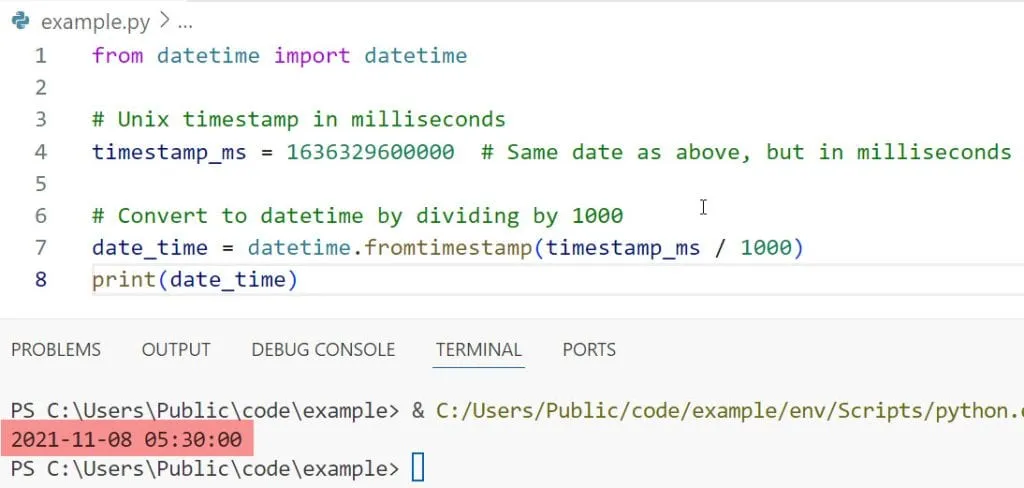Click the 'Convert to datetime' comment line
Screen dimensions: 1024x488
point(357,216)
